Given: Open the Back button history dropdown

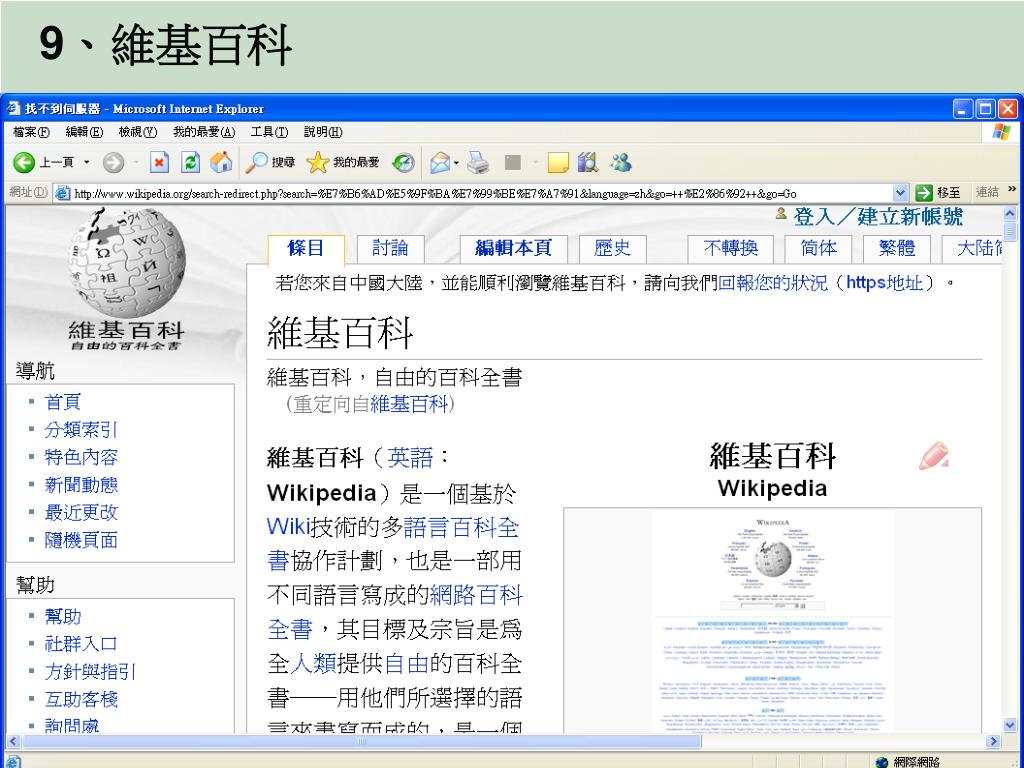Looking at the screenshot, I should 86,163.
